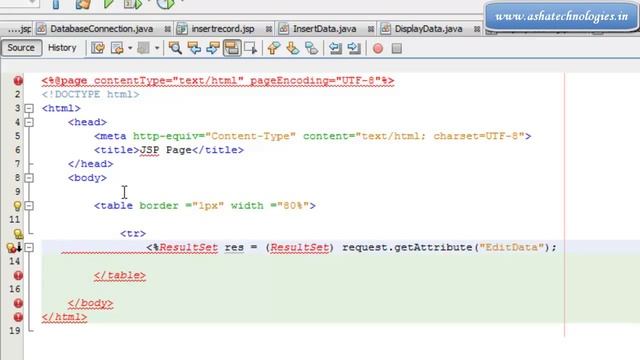Open the DatabaseConnection.java tab
Screen dimensions: 640x360
[102, 29]
